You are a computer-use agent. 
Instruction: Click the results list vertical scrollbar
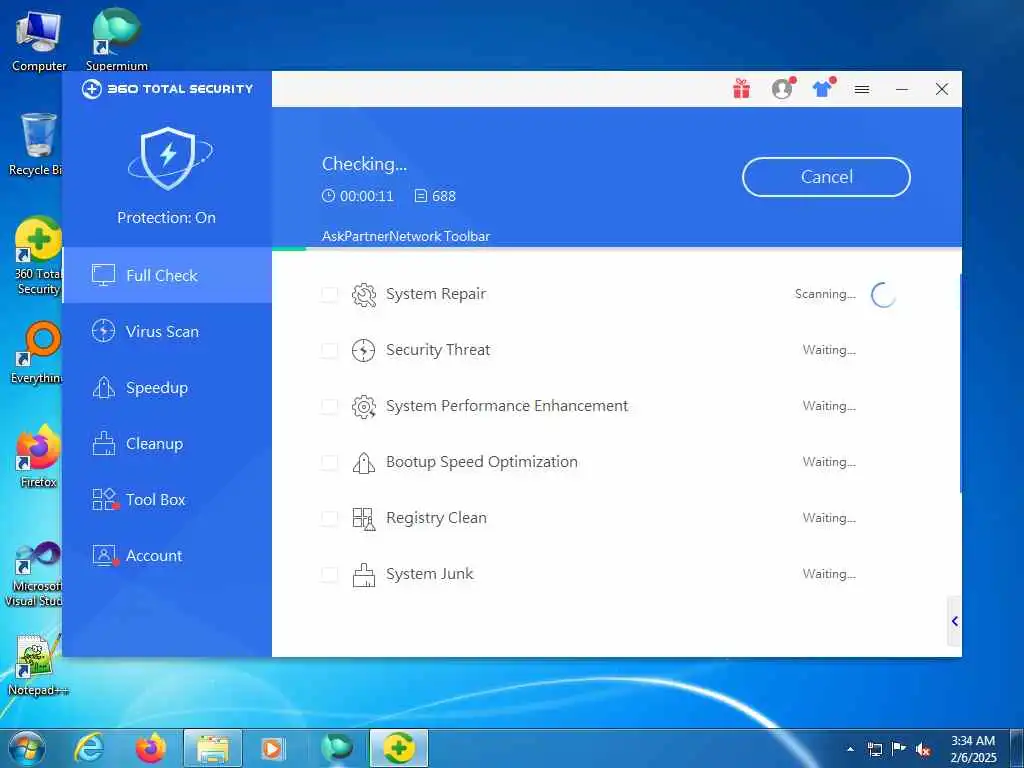[x=960, y=383]
